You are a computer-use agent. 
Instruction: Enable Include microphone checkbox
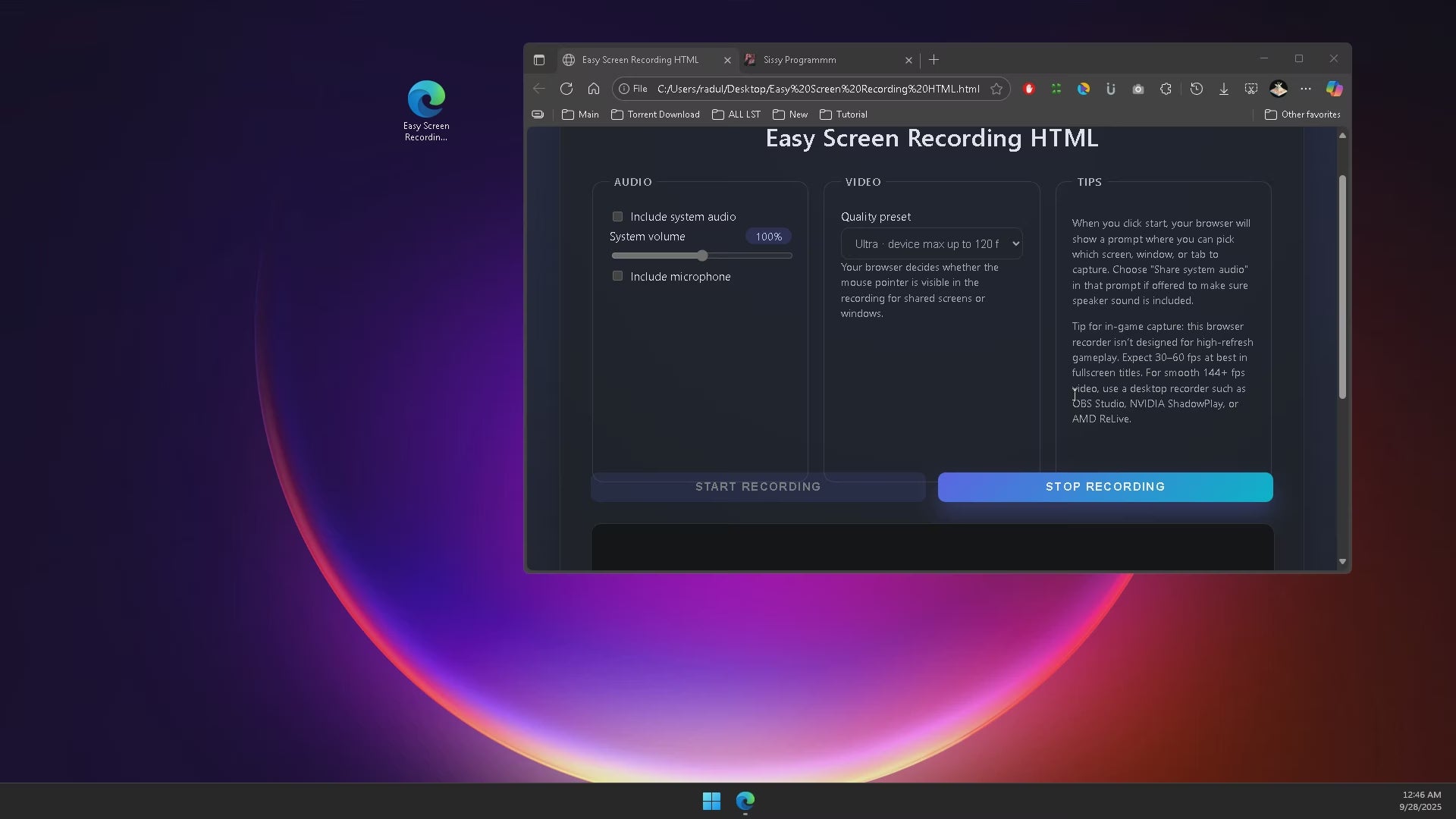617,276
